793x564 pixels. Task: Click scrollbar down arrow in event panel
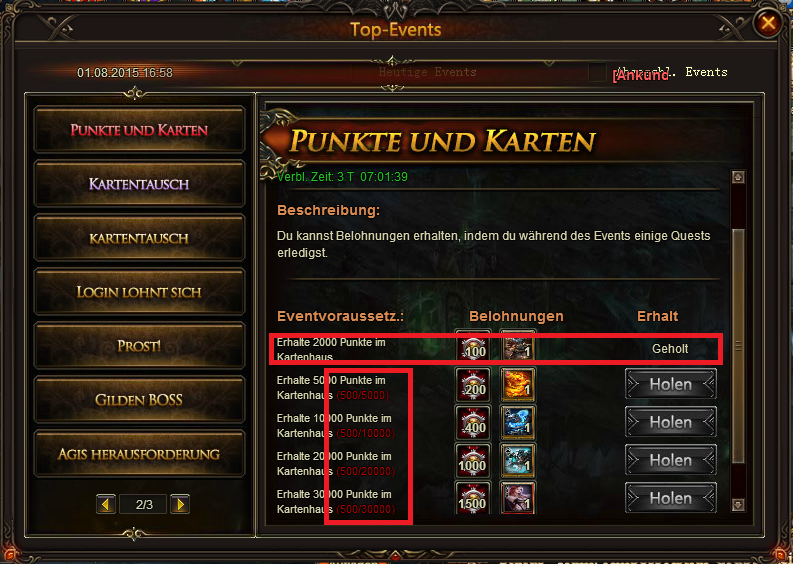point(738,505)
